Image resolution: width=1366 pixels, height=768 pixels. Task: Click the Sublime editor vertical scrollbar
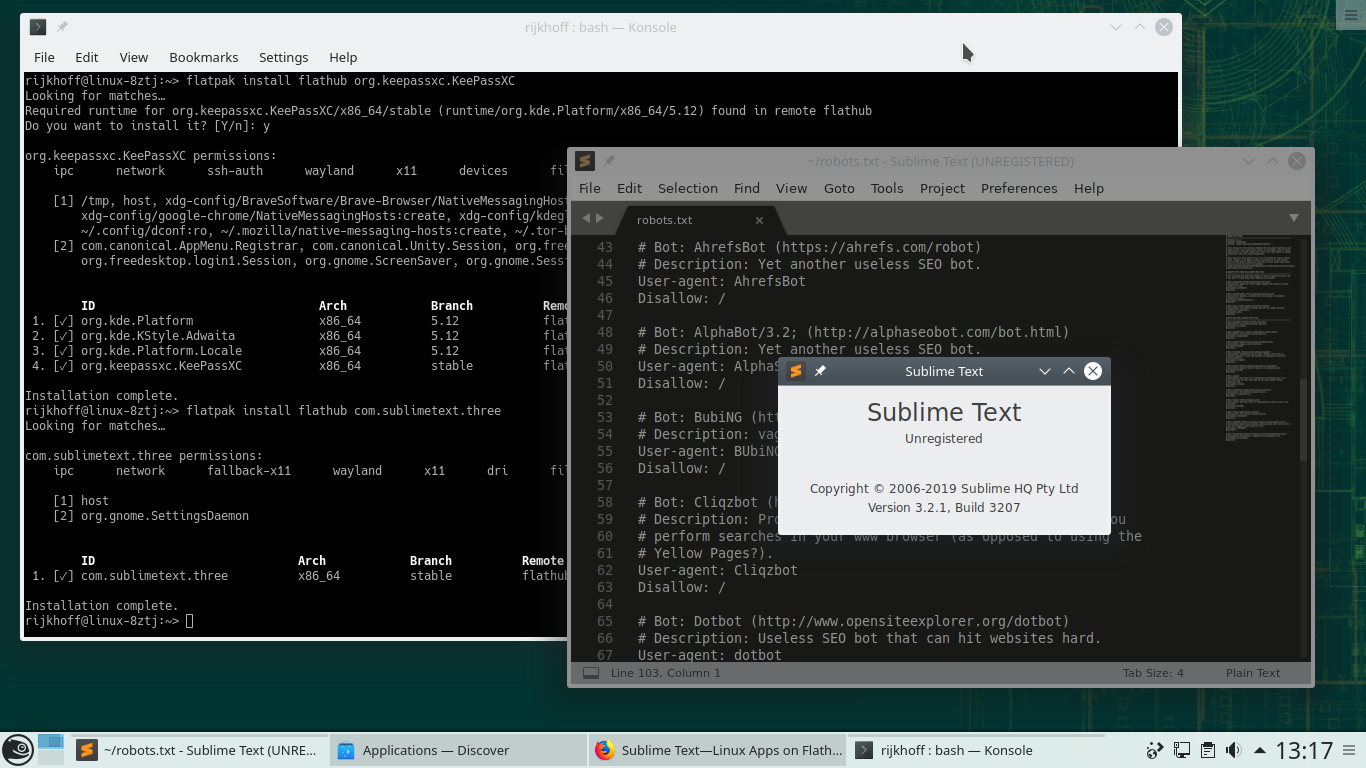click(1303, 420)
